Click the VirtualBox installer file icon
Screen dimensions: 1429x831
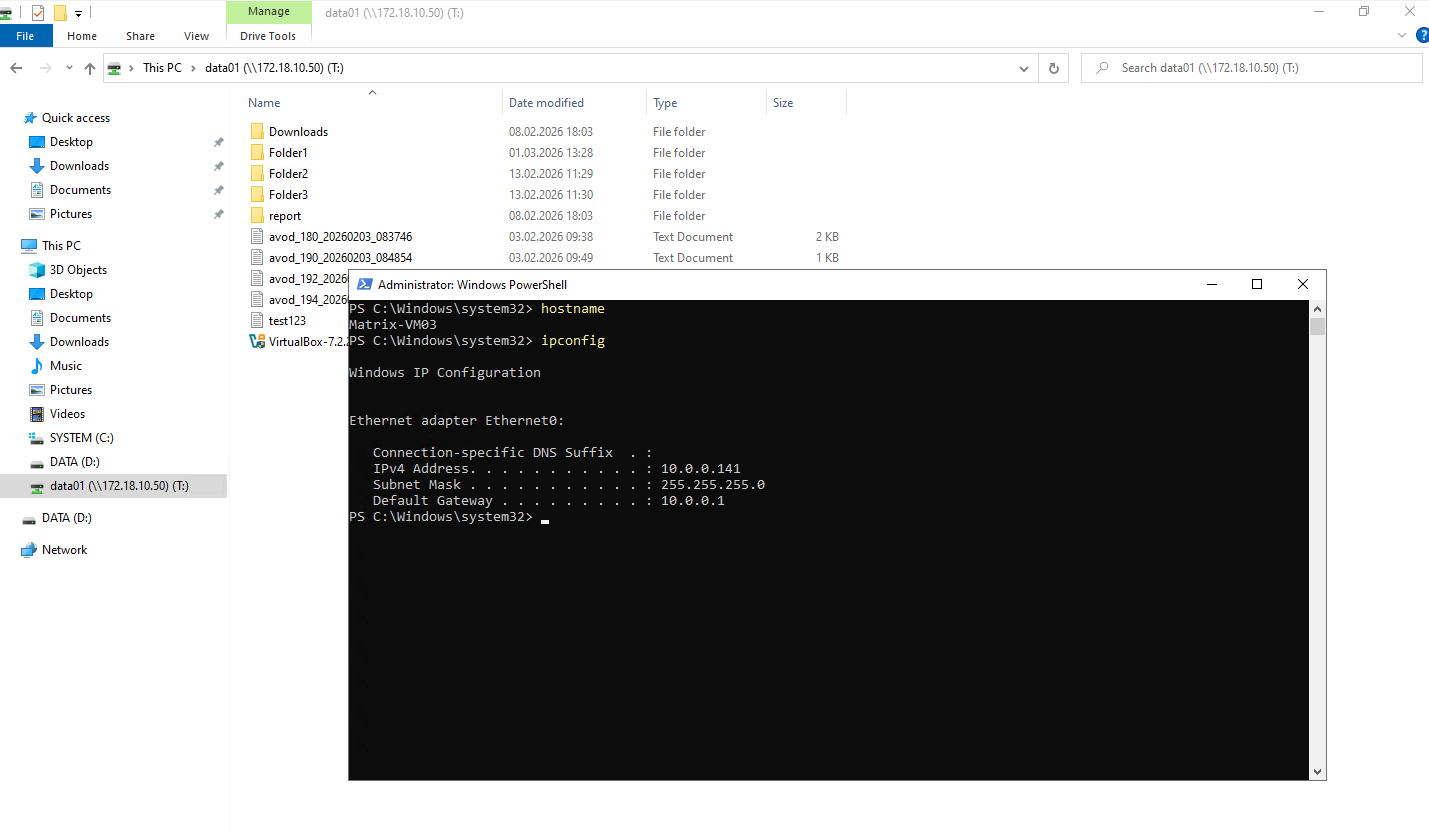tap(257, 342)
